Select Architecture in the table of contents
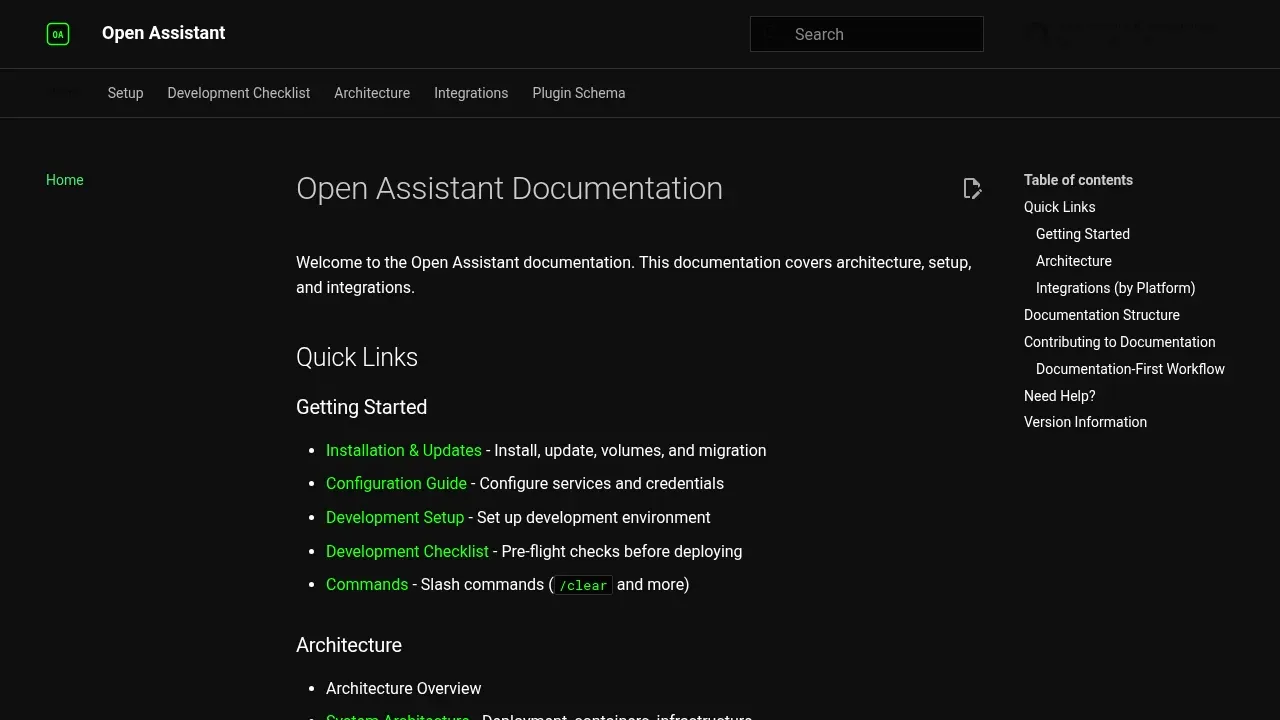The image size is (1280, 720). pos(1074,261)
